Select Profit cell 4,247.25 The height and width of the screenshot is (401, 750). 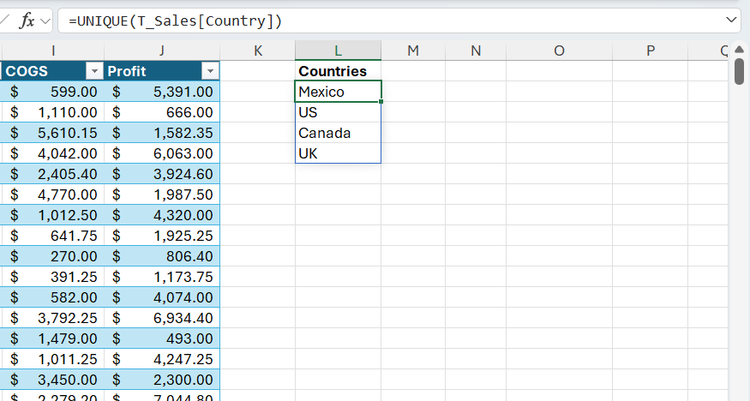coord(162,359)
